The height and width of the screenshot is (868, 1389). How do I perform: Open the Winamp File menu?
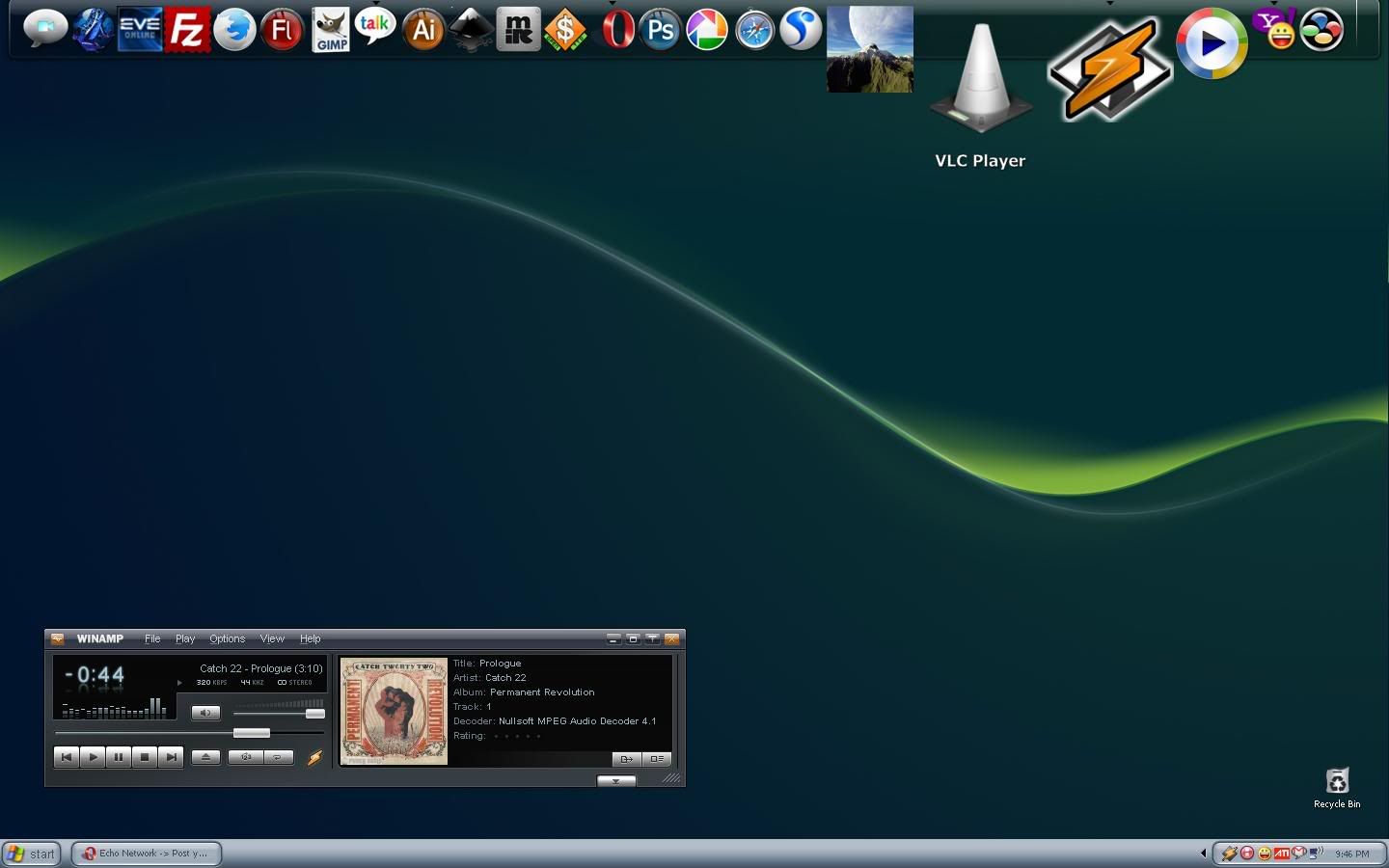(x=152, y=638)
